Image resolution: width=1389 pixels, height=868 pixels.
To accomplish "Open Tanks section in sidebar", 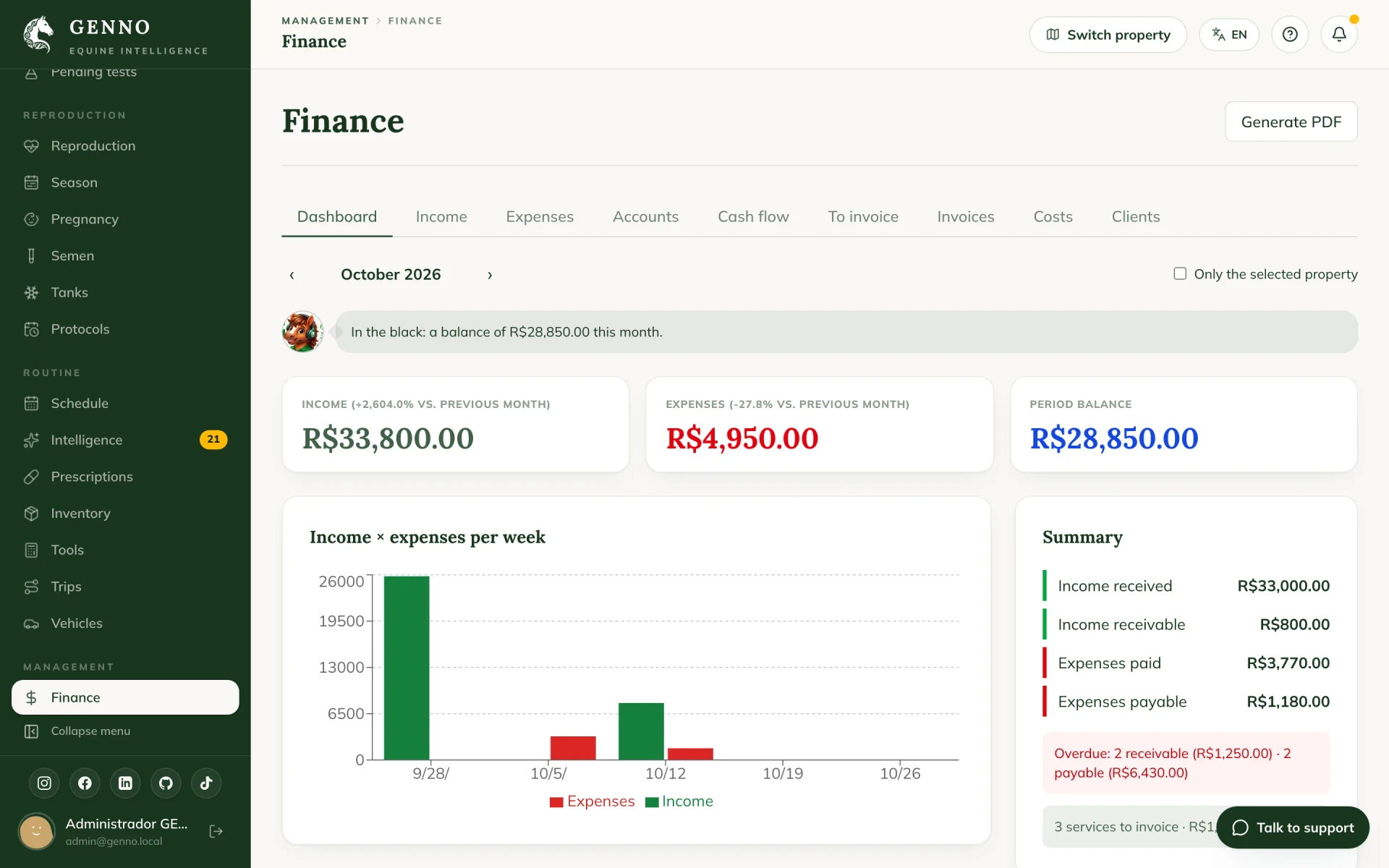I will click(x=125, y=292).
